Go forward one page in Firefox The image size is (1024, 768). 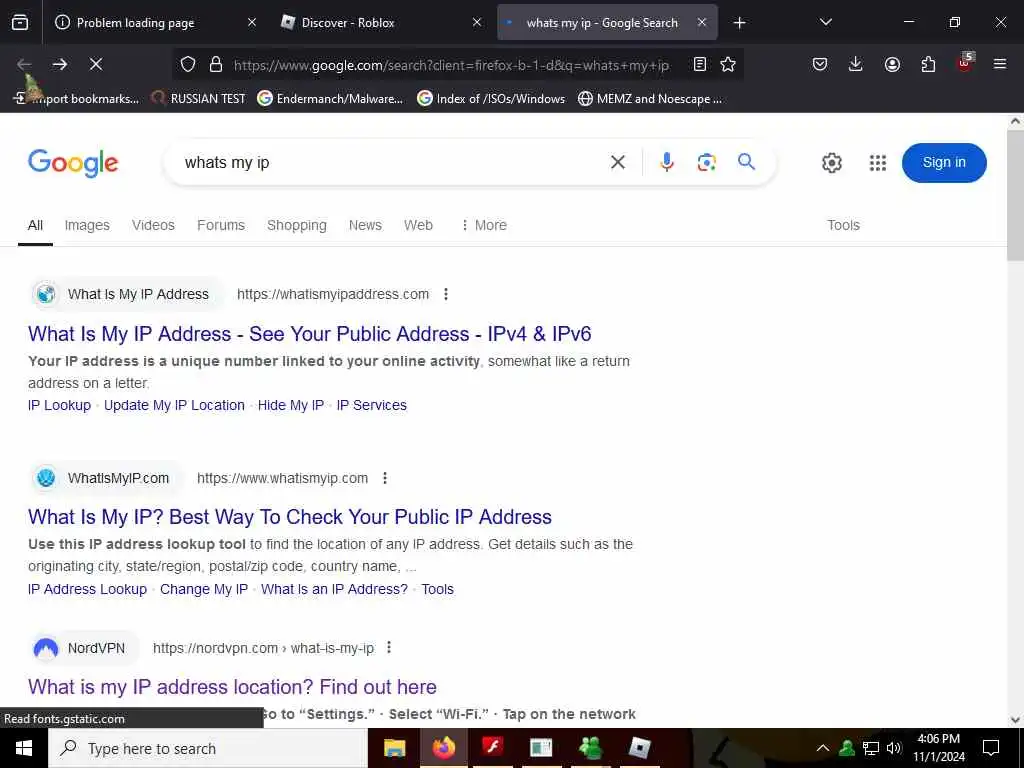[x=60, y=64]
